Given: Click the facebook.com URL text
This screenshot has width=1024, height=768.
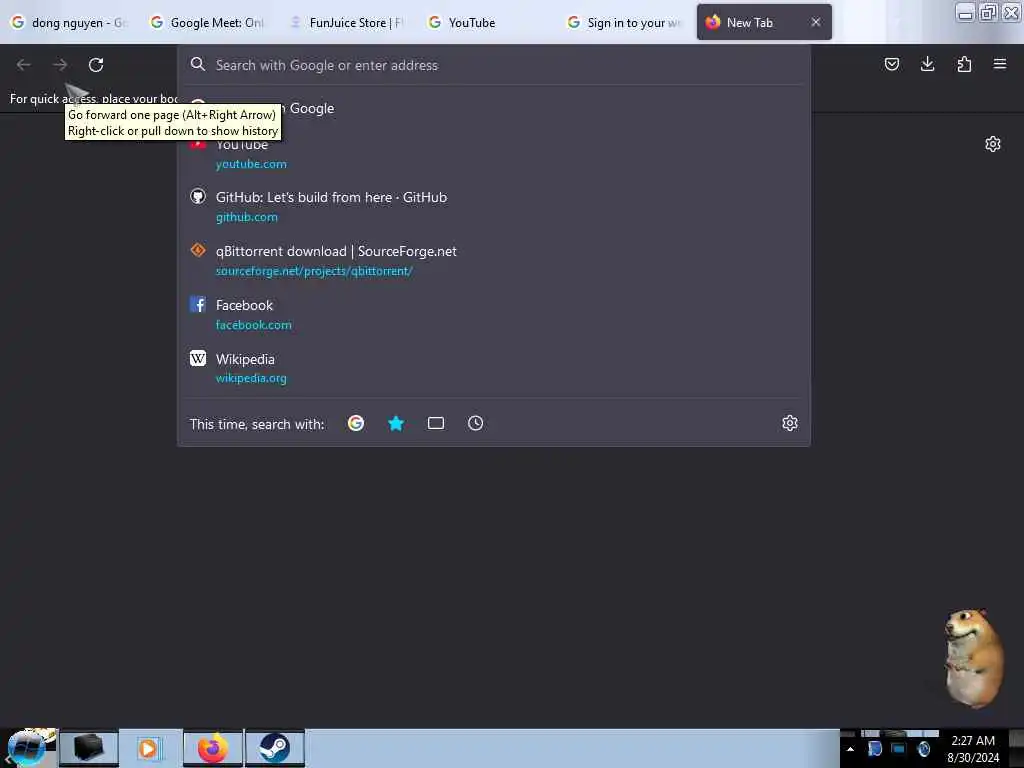Looking at the screenshot, I should pos(253,325).
